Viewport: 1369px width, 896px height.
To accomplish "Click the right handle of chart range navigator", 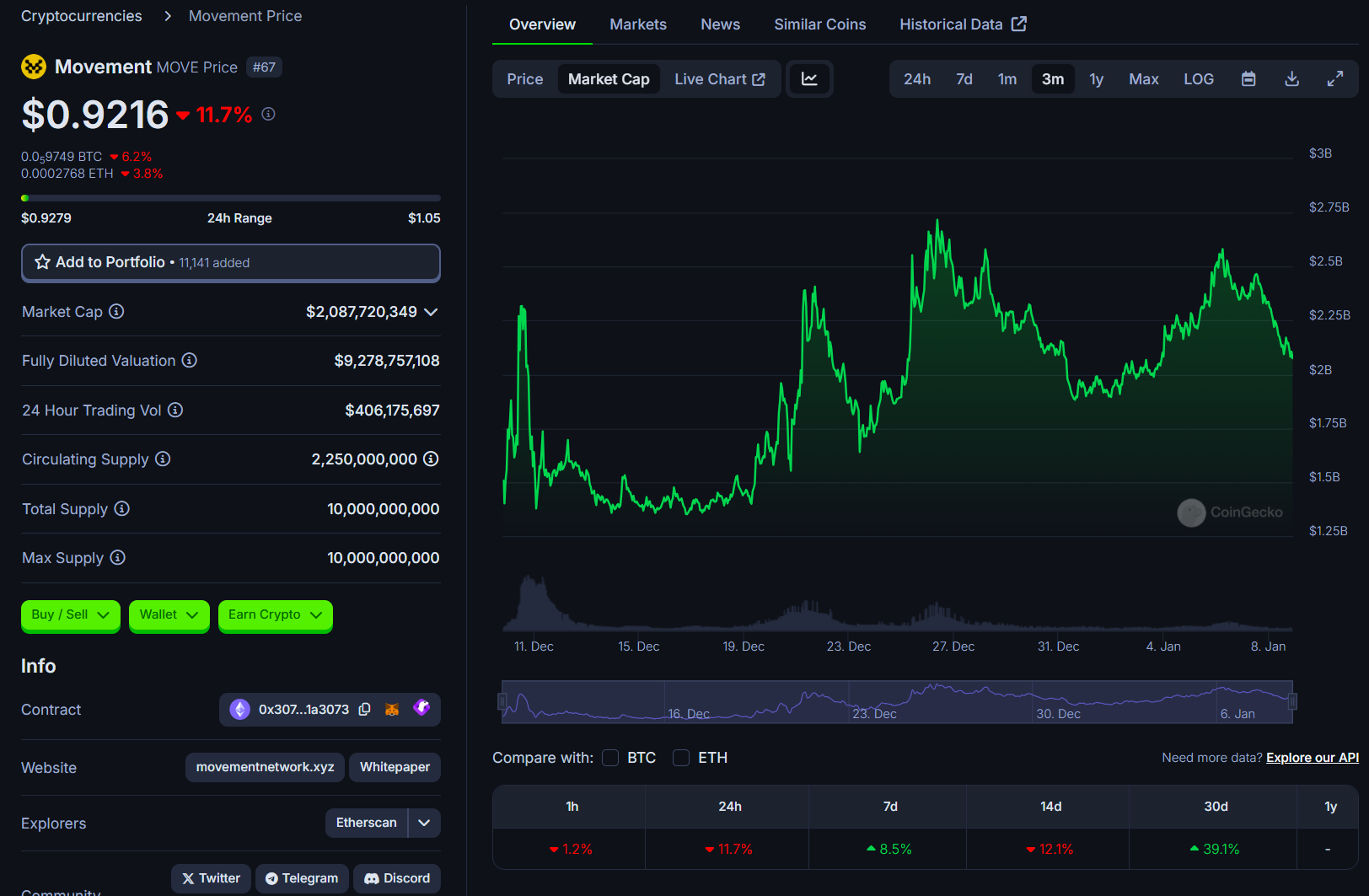I will pos(1292,701).
